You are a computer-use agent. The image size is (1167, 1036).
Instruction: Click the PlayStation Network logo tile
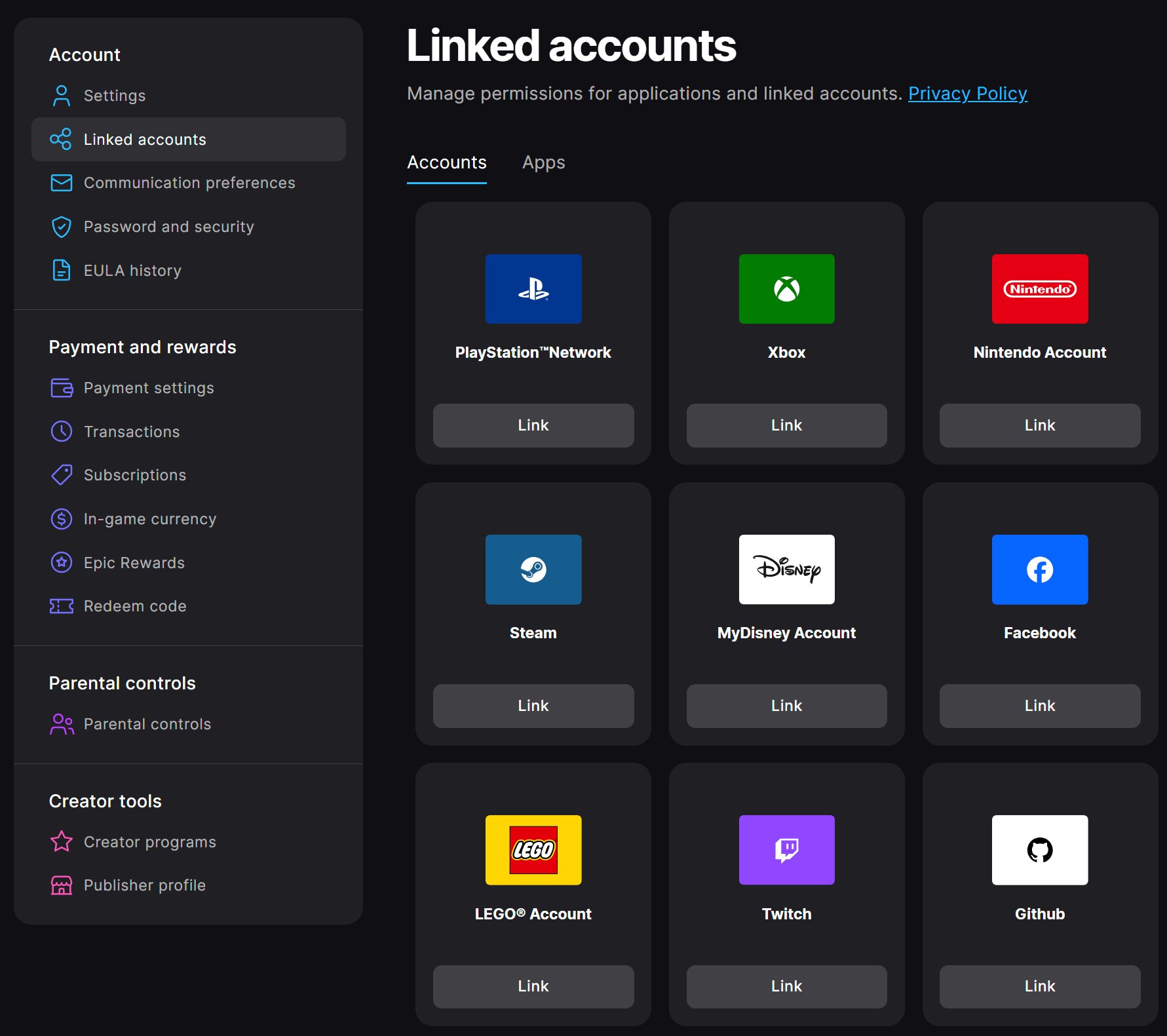coord(533,289)
